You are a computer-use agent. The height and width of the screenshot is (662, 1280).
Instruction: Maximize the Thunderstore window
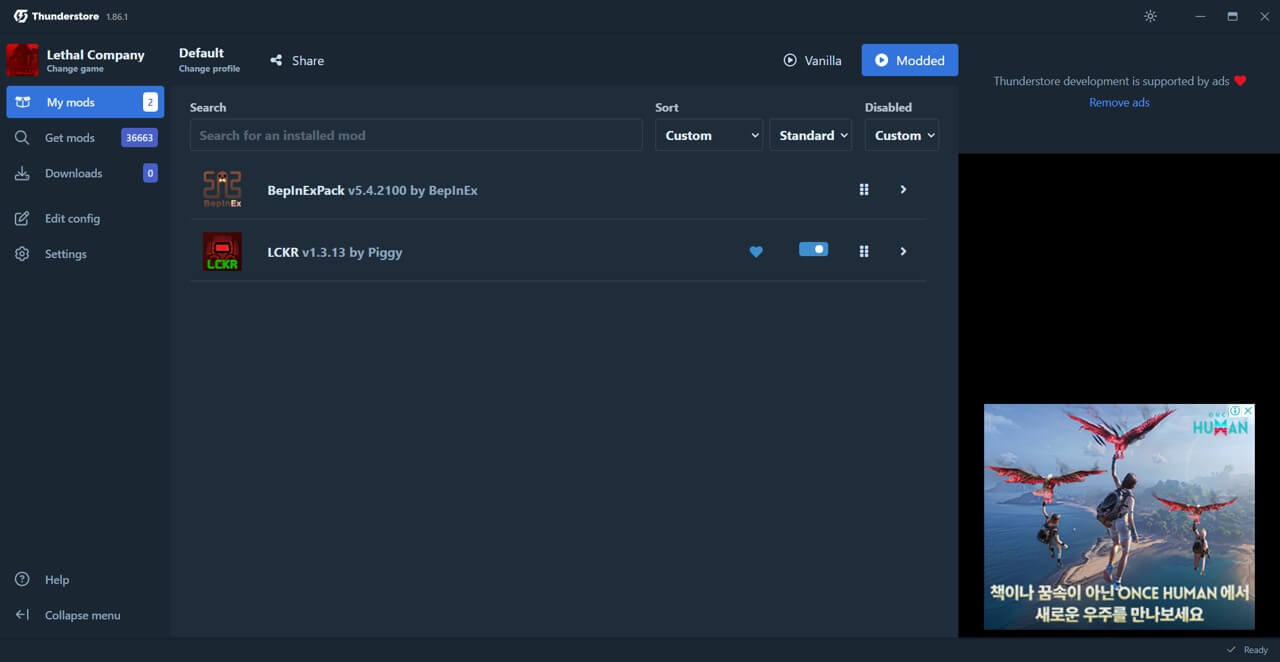(1232, 16)
